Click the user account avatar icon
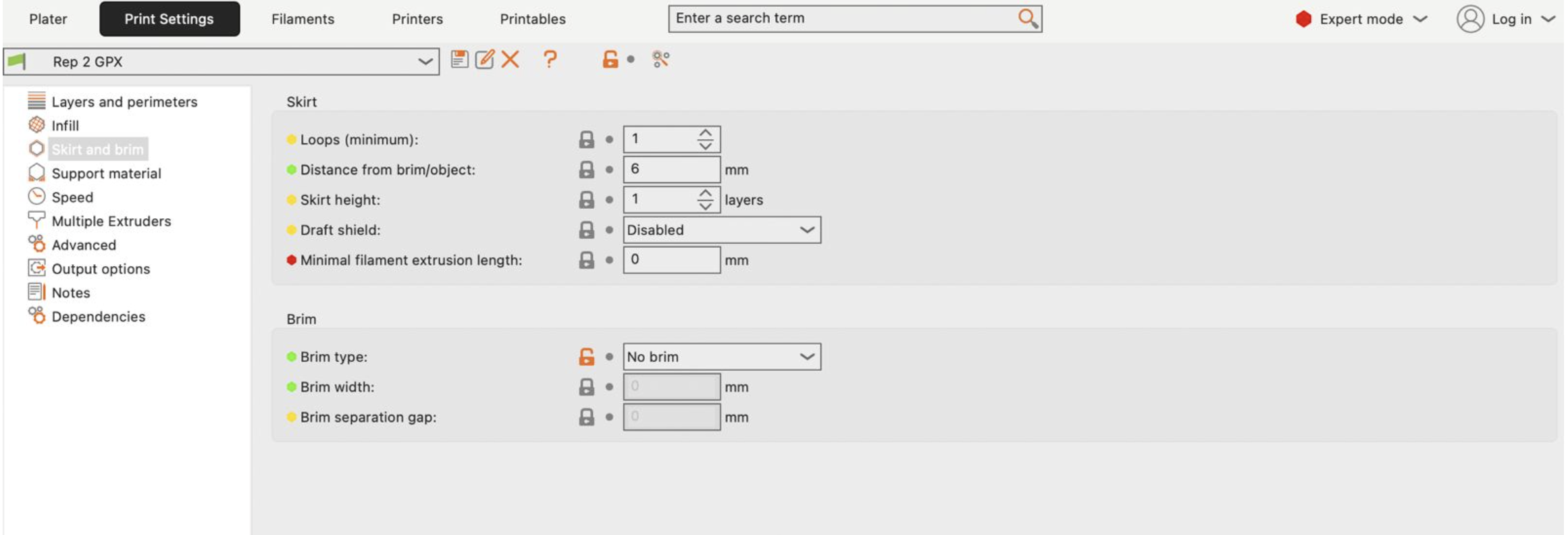 [x=1470, y=19]
